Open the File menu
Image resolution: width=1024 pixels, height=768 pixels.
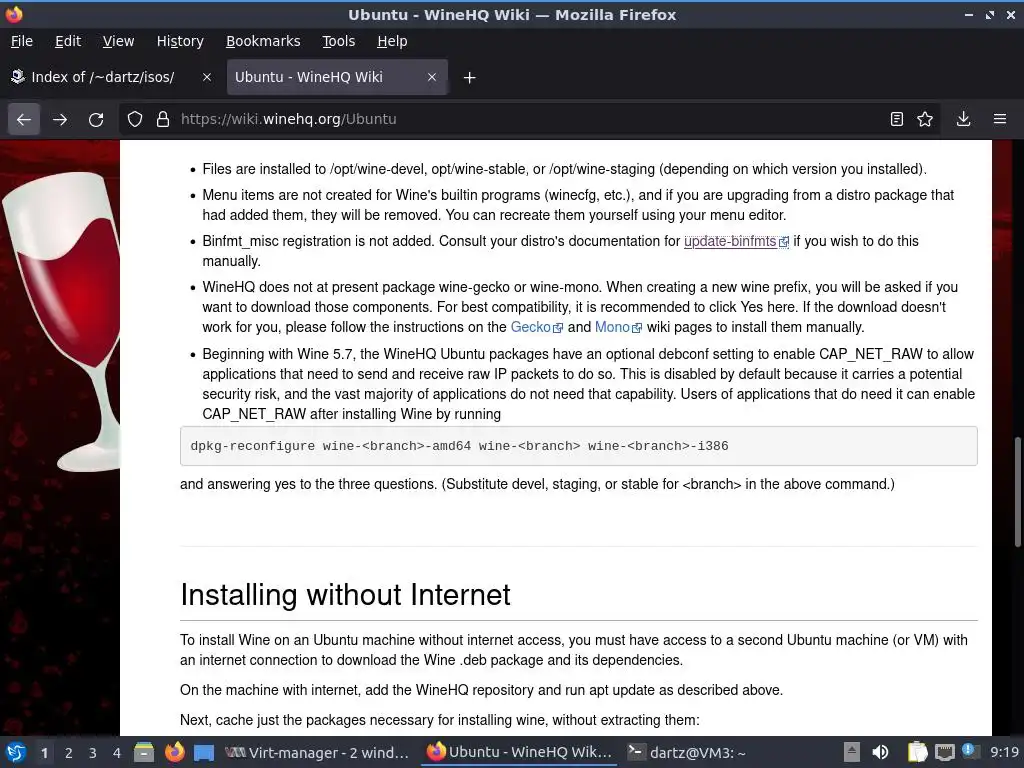[22, 41]
